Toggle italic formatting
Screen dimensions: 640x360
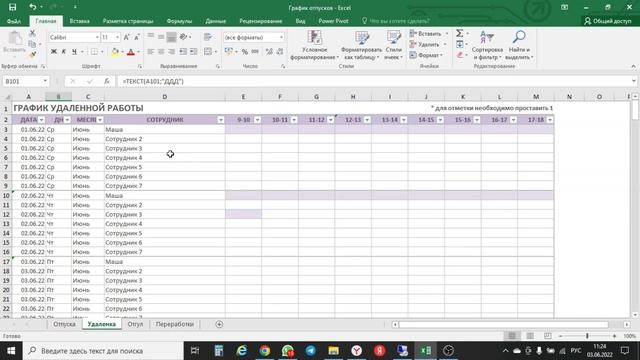[x=64, y=52]
